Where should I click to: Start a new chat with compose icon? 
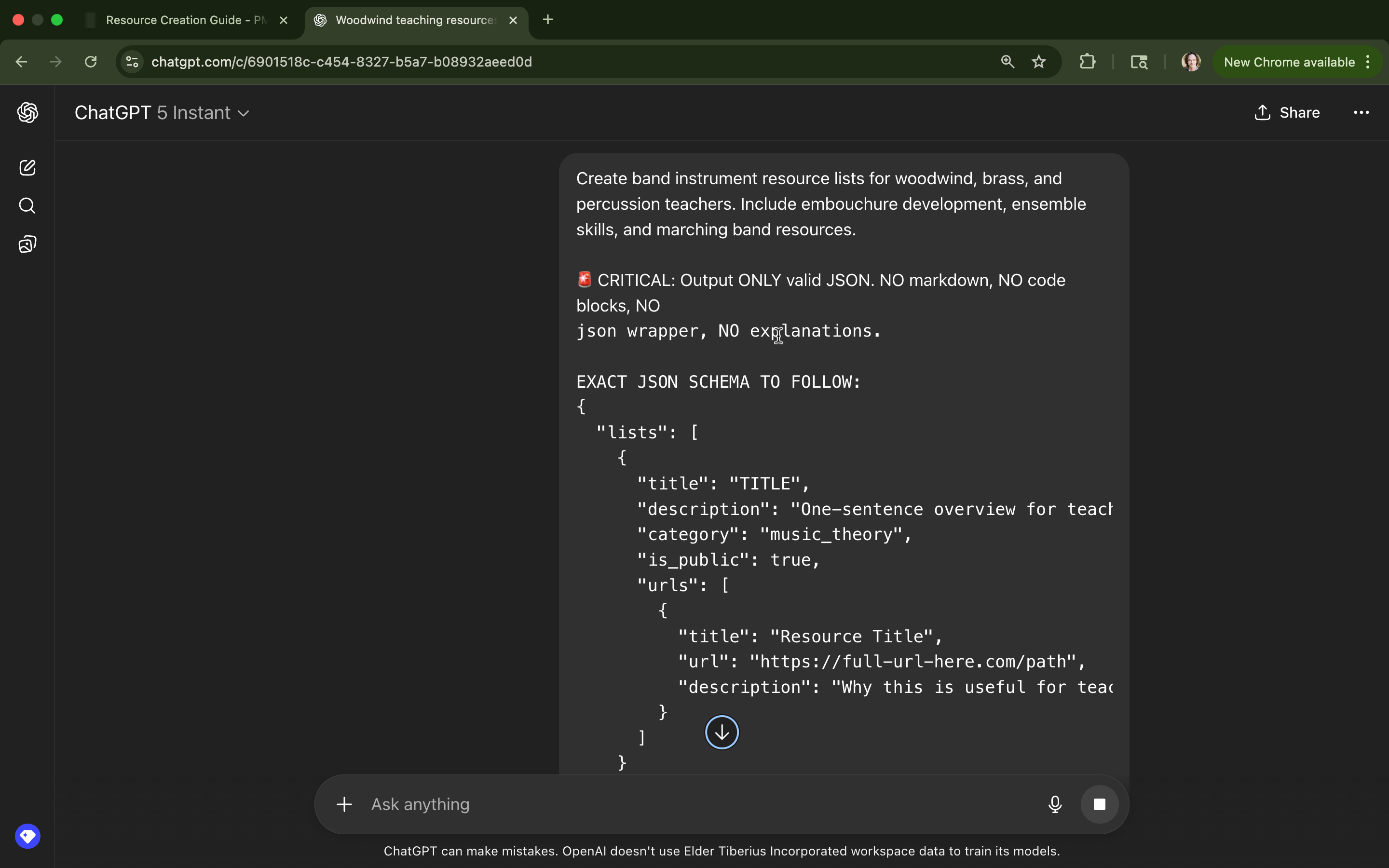pos(27,168)
